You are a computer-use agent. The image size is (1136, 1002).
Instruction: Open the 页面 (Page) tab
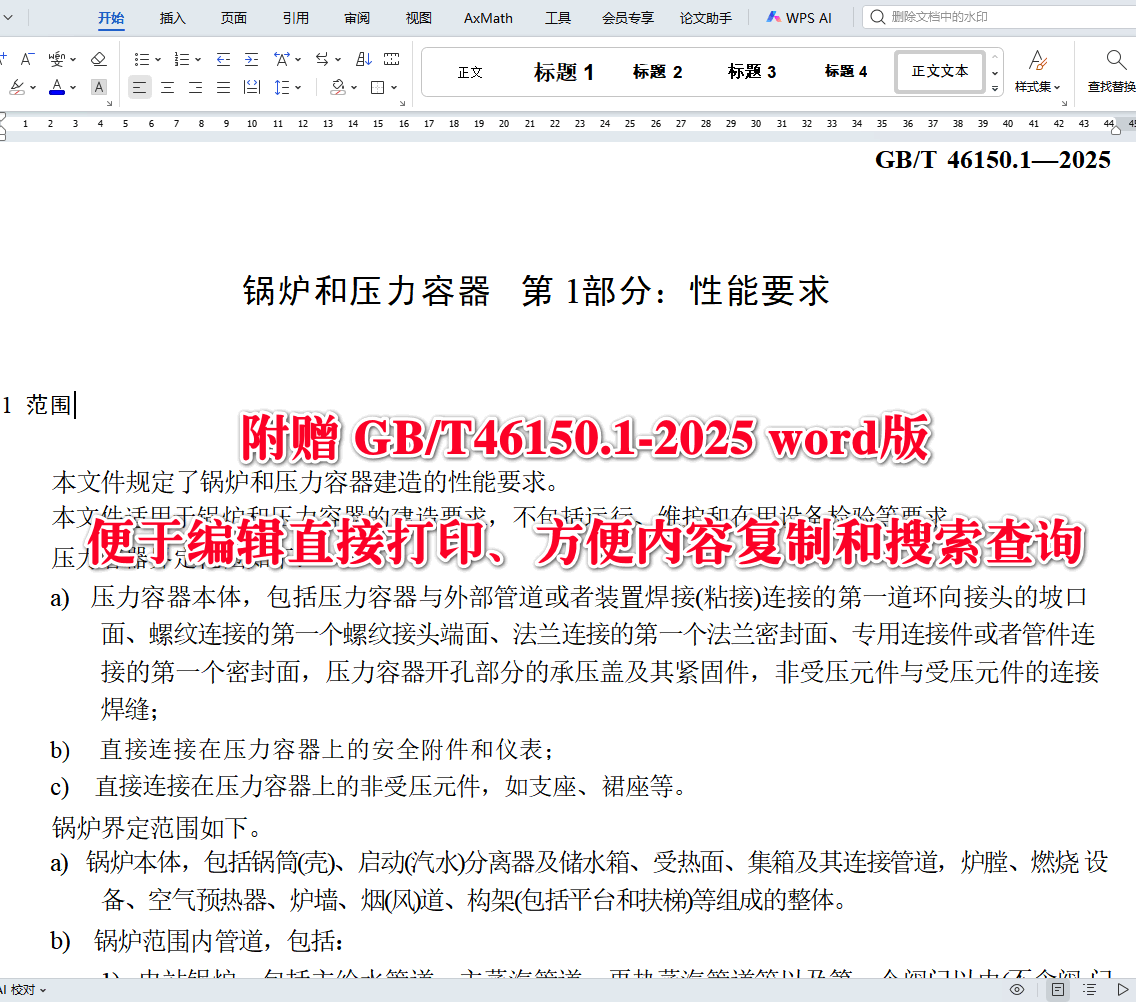click(234, 18)
